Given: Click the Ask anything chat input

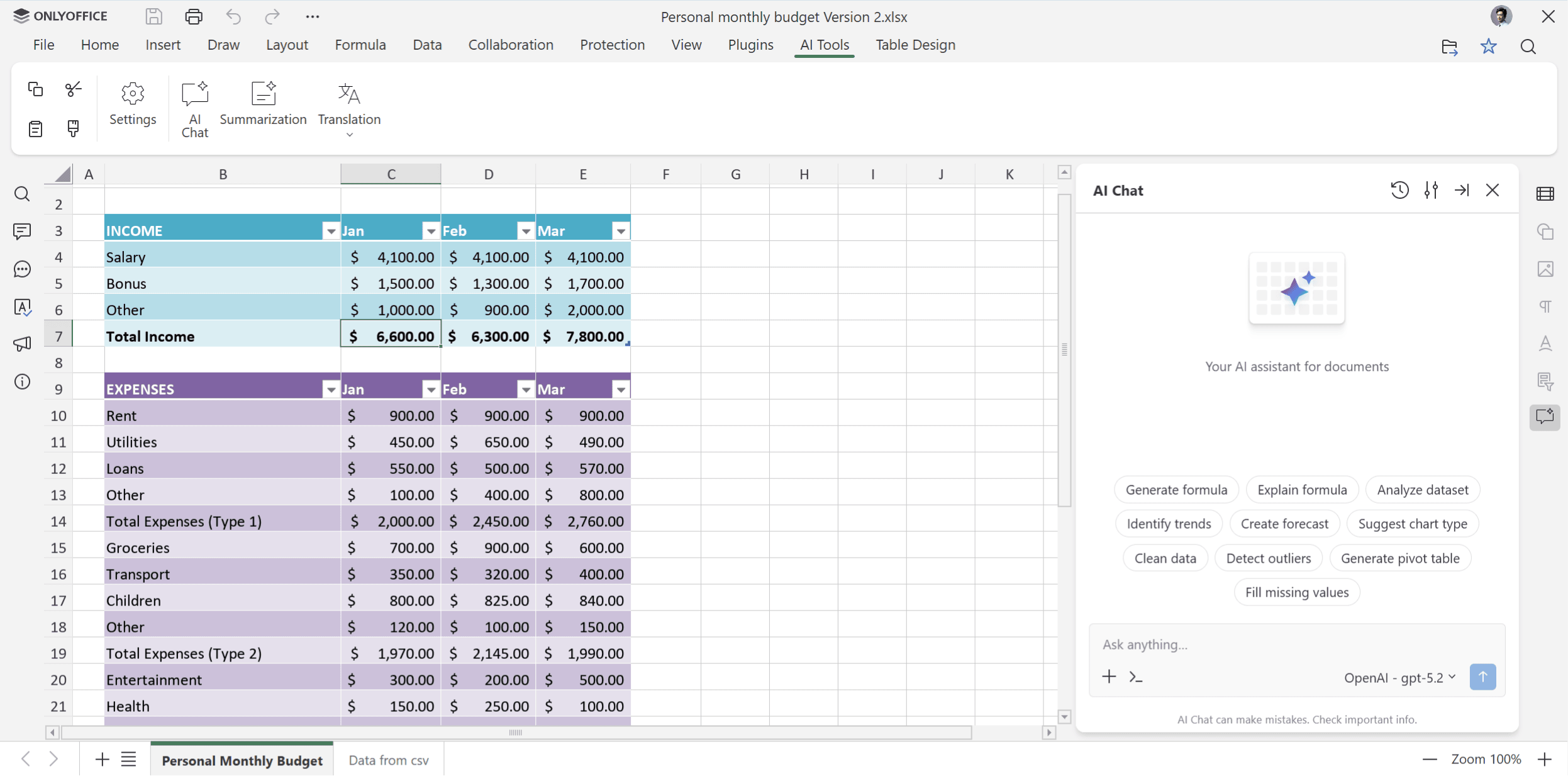Looking at the screenshot, I should [1296, 644].
